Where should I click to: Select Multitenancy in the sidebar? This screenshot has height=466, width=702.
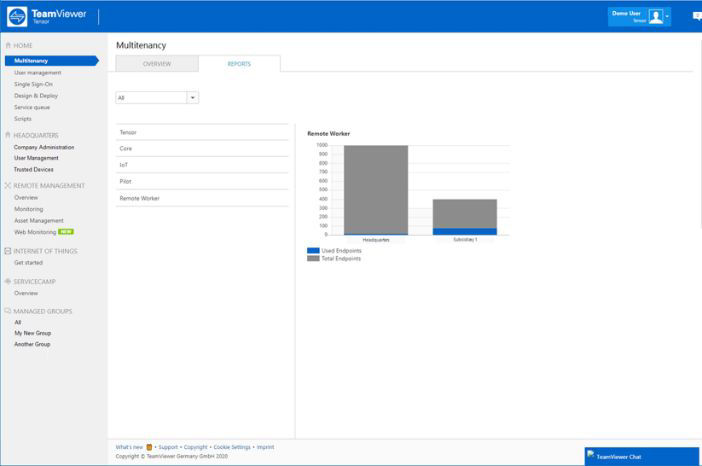51,60
